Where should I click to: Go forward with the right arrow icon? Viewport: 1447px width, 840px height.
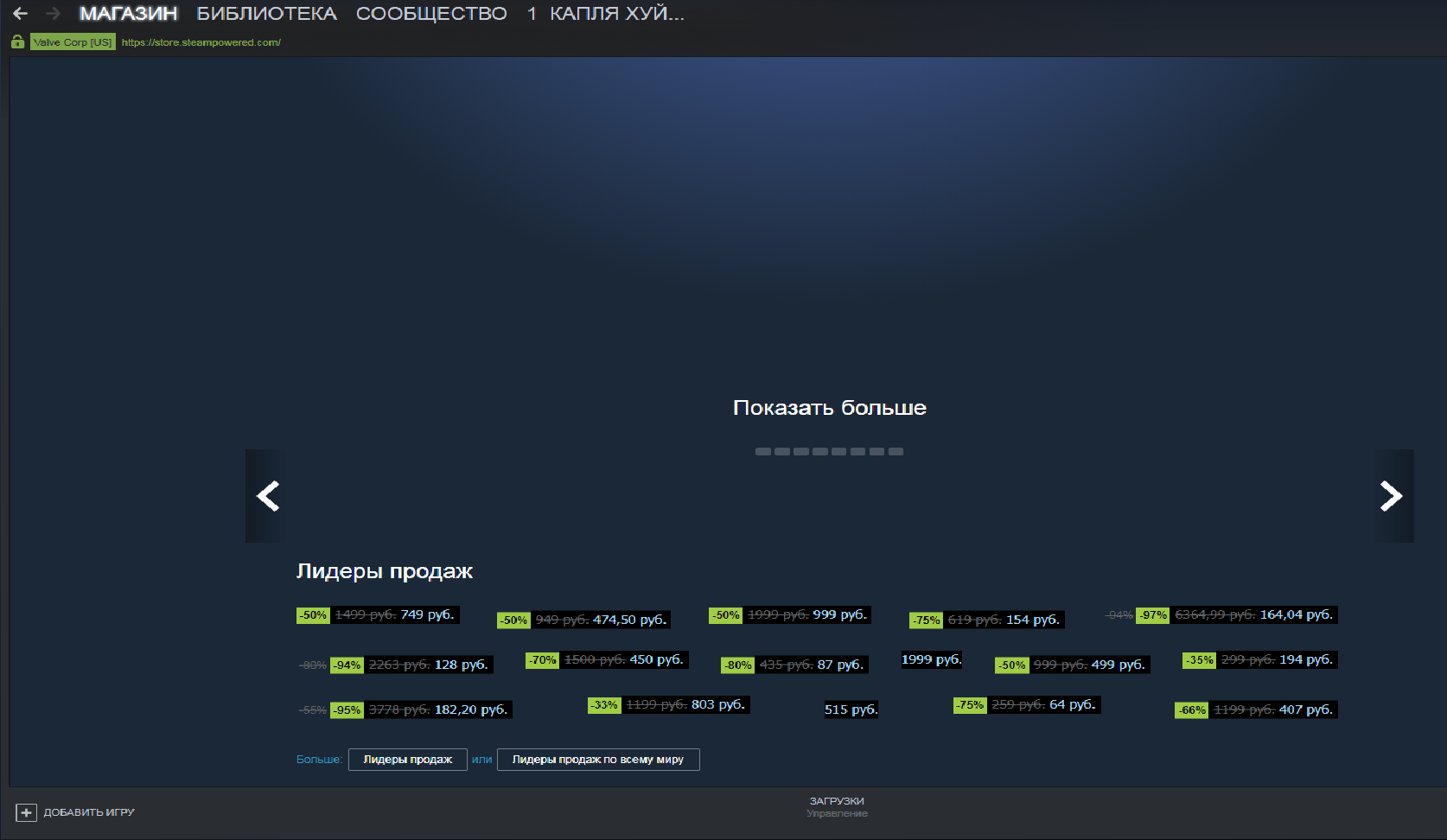(53, 14)
